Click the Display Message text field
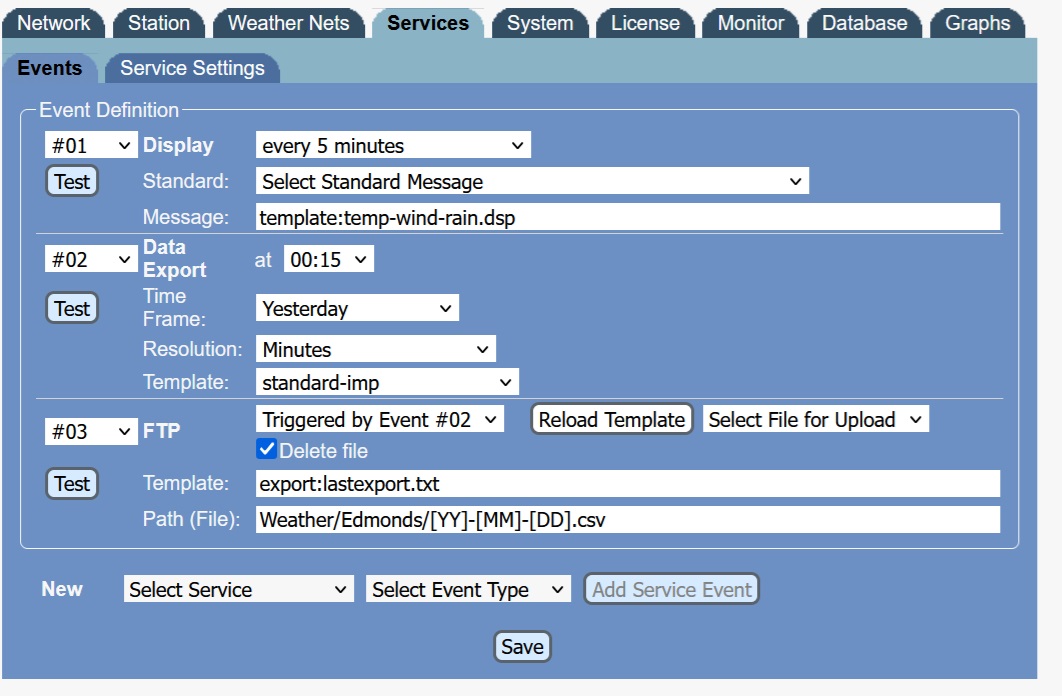The width and height of the screenshot is (1062, 696). 627,217
